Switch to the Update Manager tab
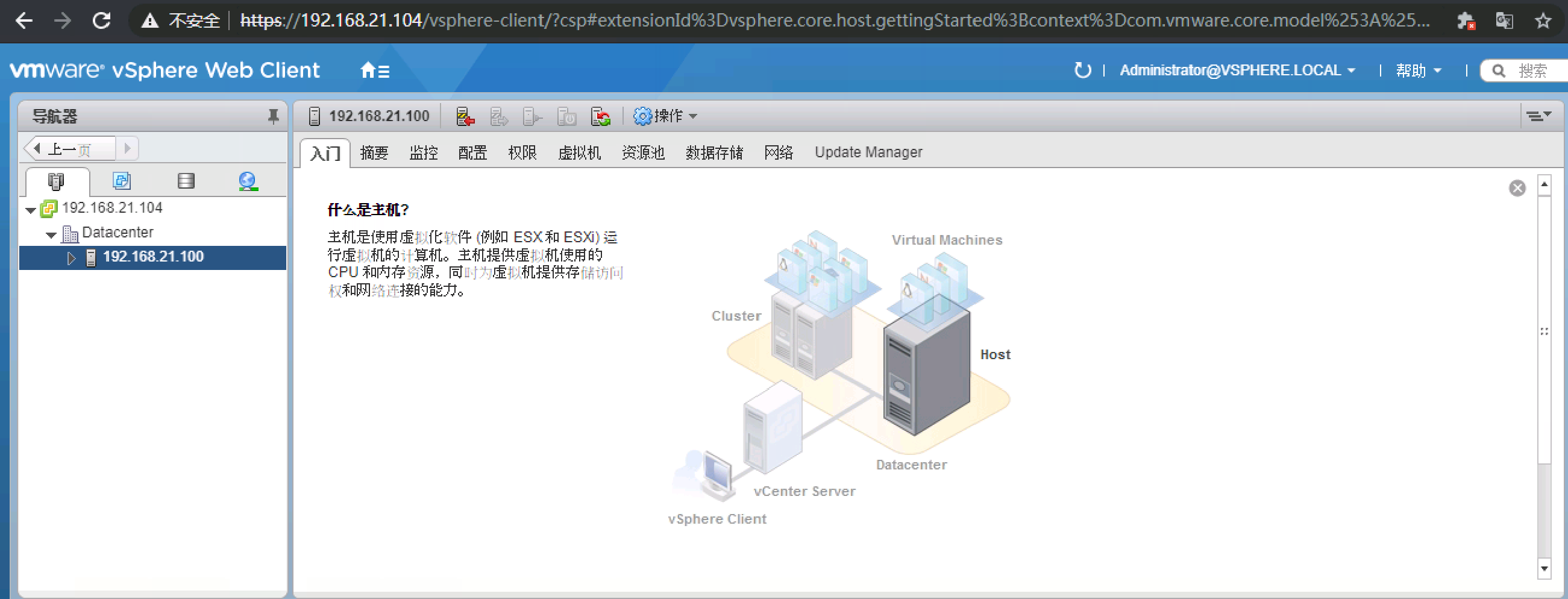The image size is (1568, 599). pyautogui.click(x=868, y=152)
